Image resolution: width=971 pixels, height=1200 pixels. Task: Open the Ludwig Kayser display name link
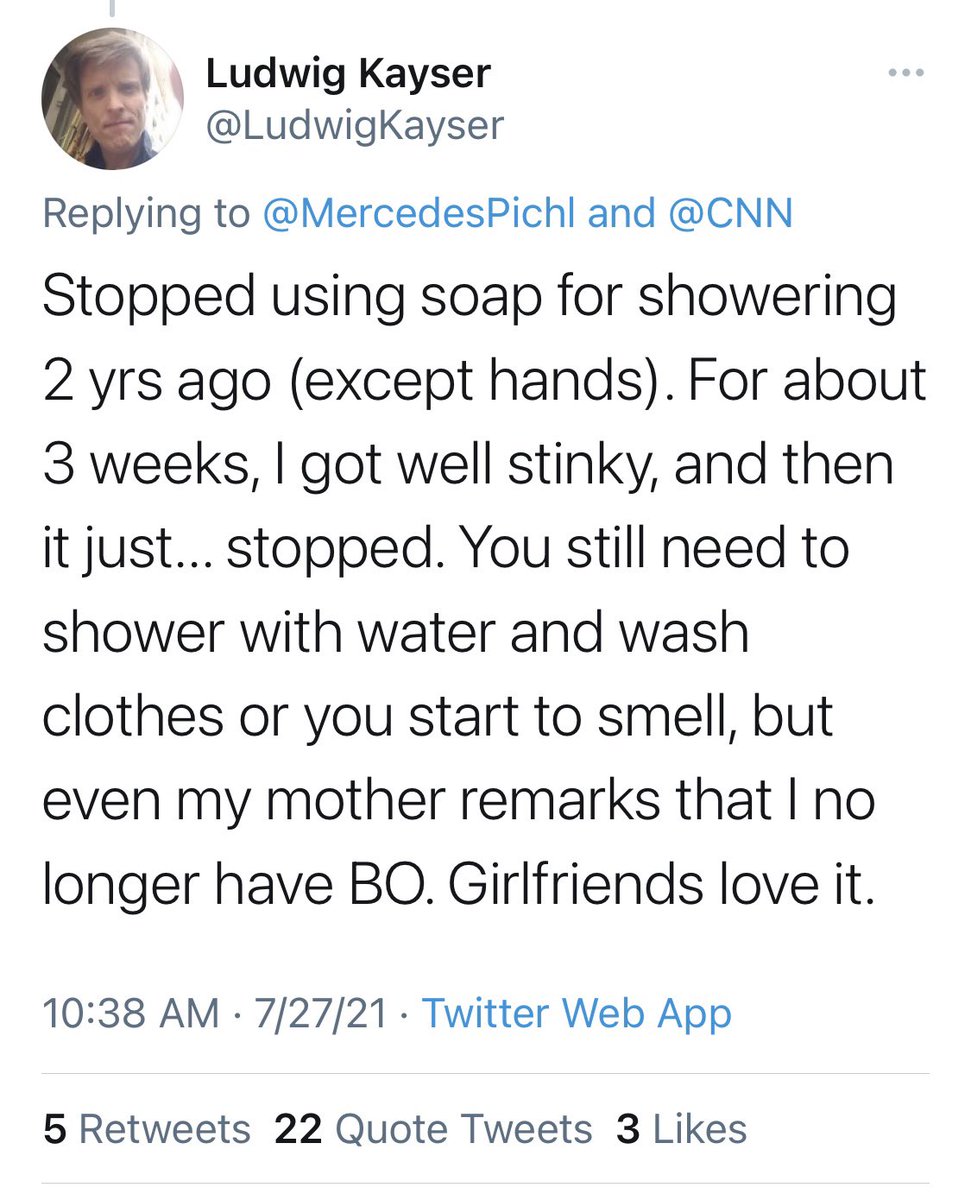click(347, 74)
